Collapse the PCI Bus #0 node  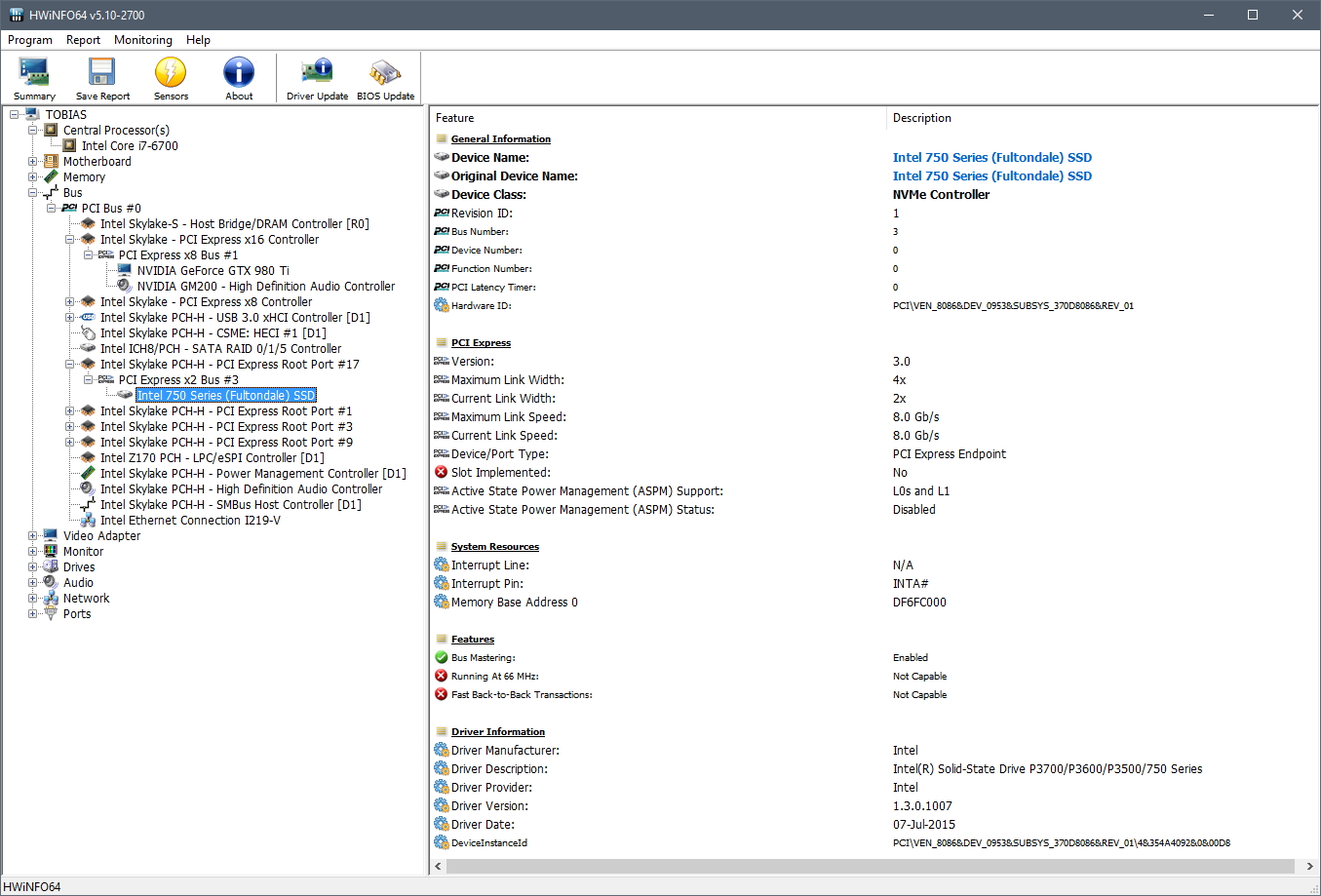[51, 209]
